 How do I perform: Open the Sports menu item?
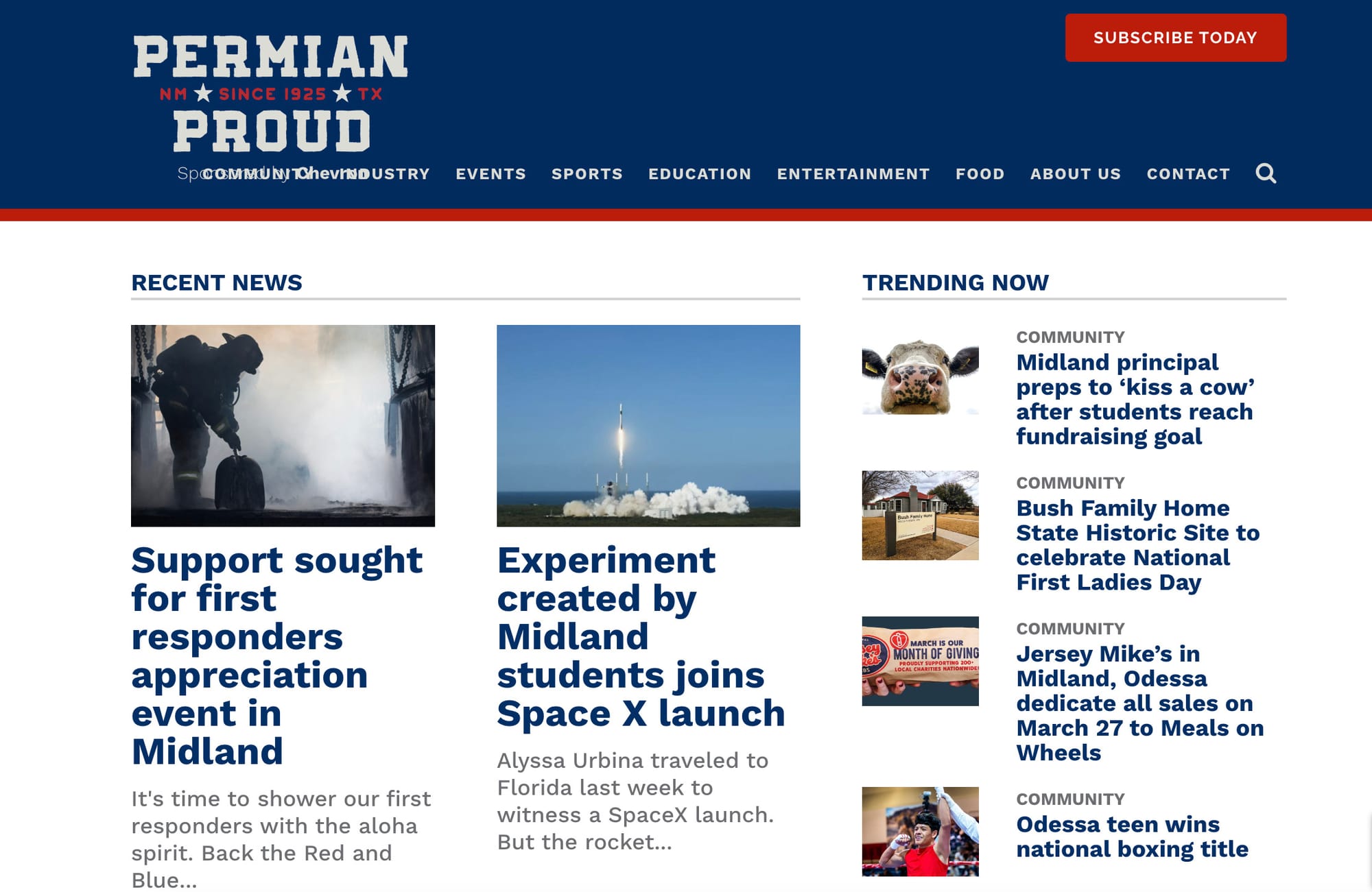587,174
